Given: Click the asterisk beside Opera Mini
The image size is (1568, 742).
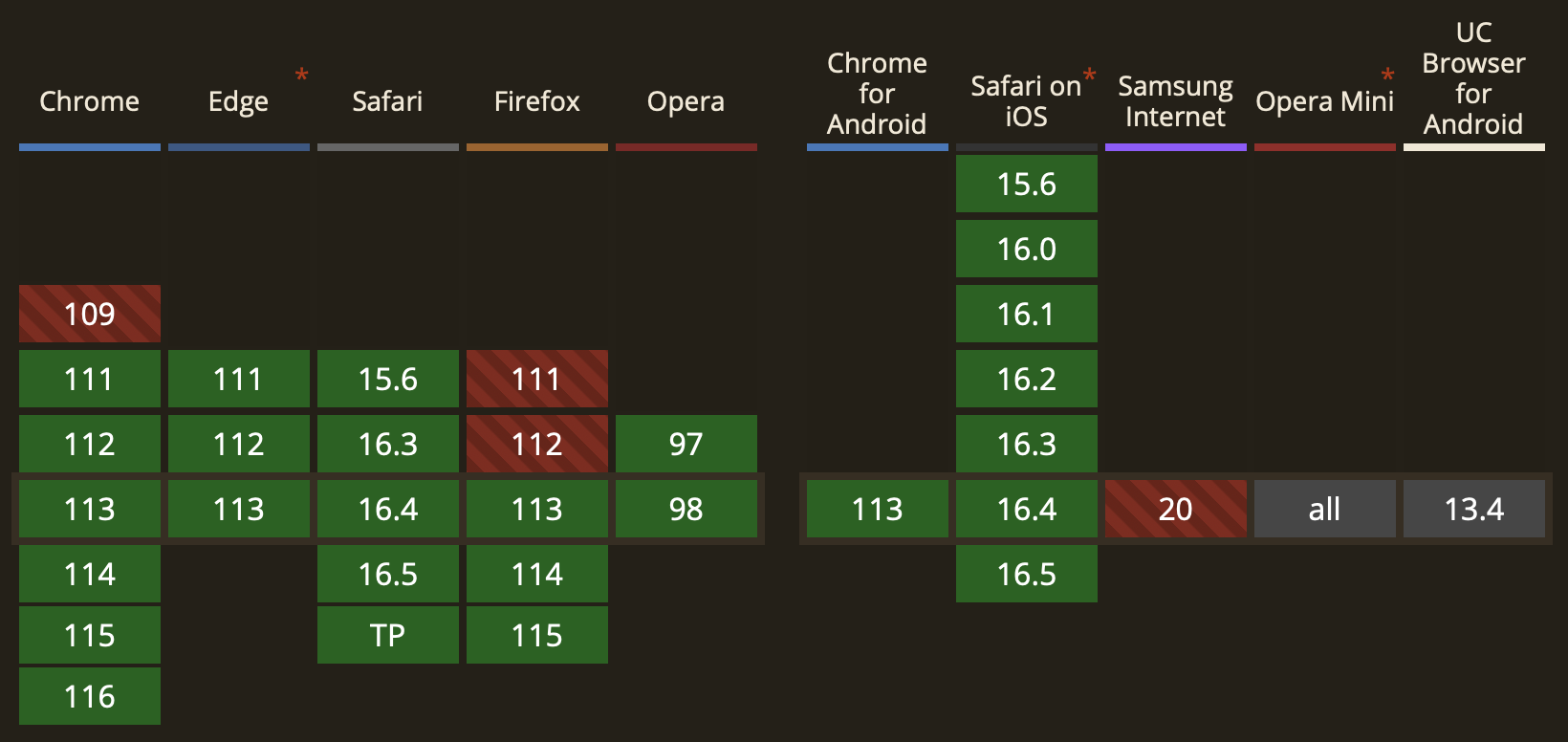Looking at the screenshot, I should [1387, 76].
